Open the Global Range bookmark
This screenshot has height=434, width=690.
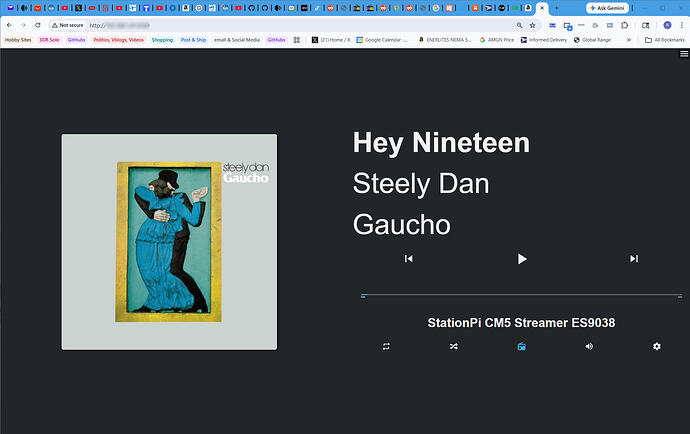(592, 40)
